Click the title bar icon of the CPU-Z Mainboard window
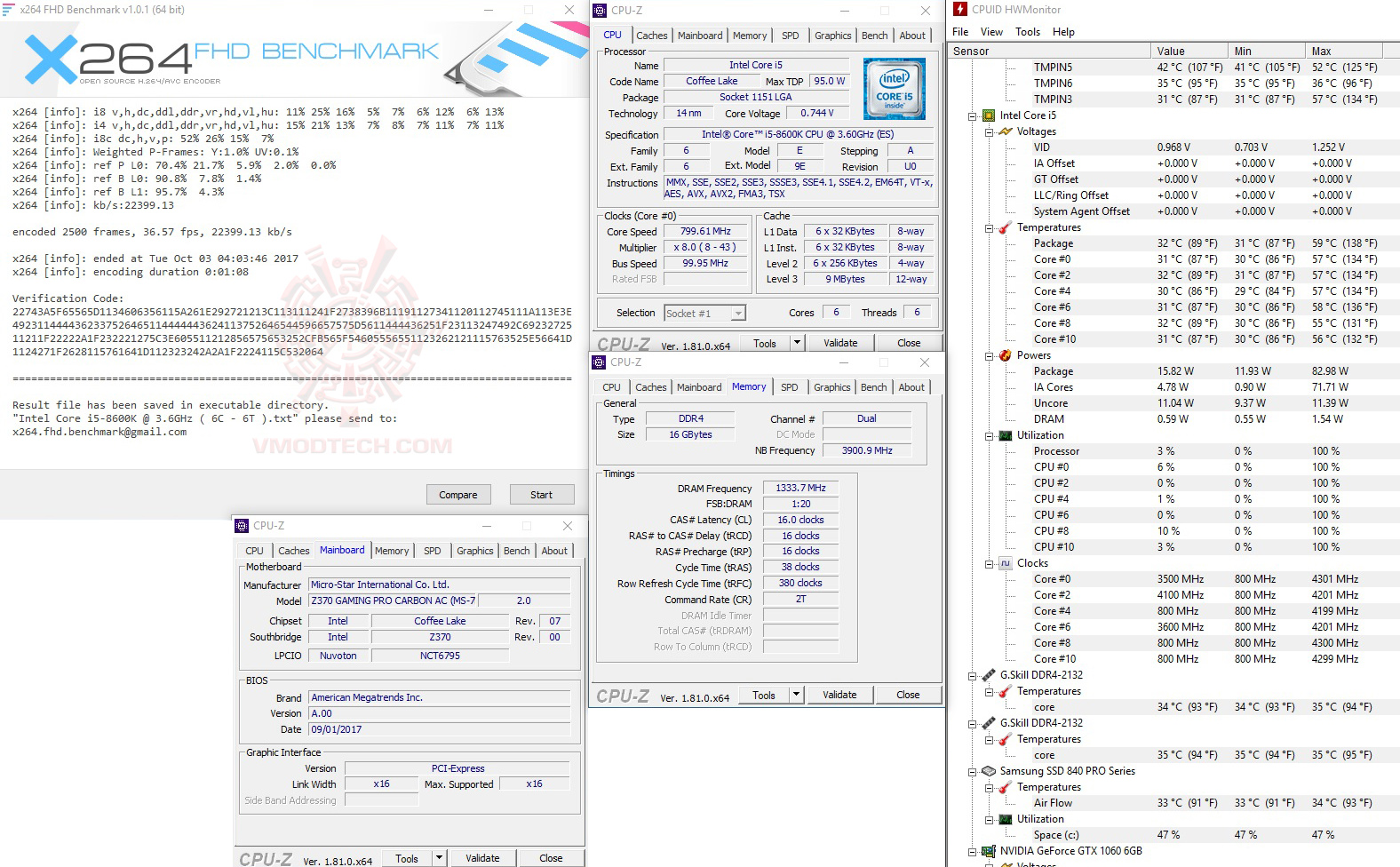 (x=242, y=526)
